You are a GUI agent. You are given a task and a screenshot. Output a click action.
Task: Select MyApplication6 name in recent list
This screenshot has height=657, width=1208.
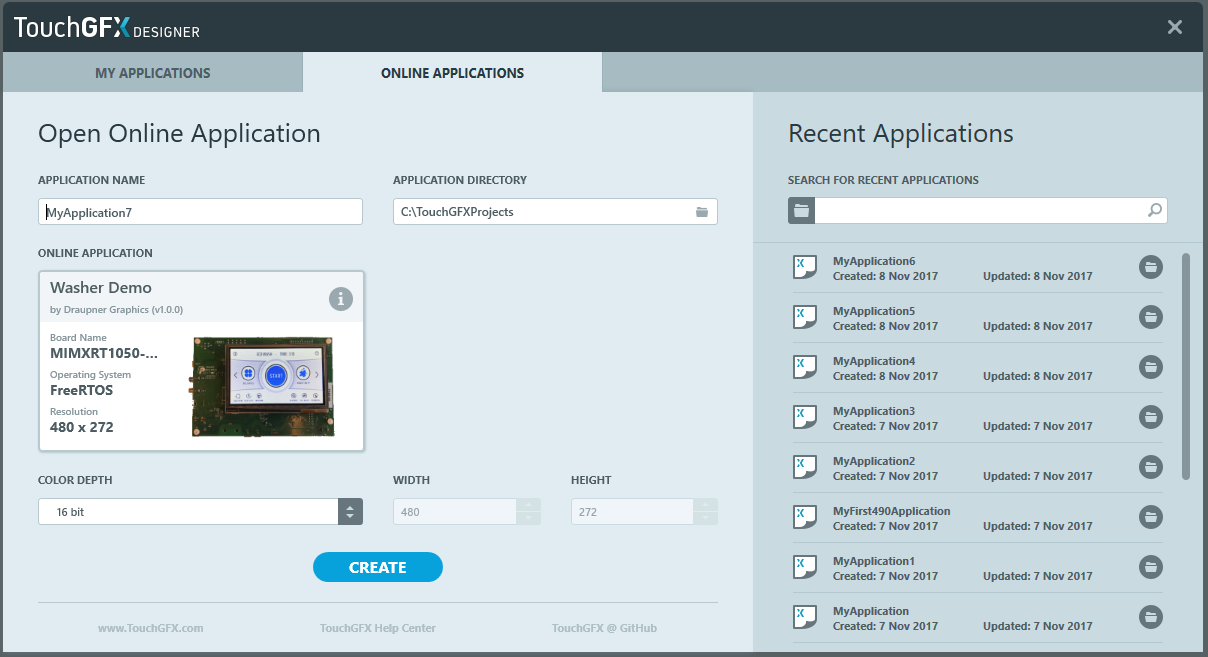pyautogui.click(x=874, y=261)
